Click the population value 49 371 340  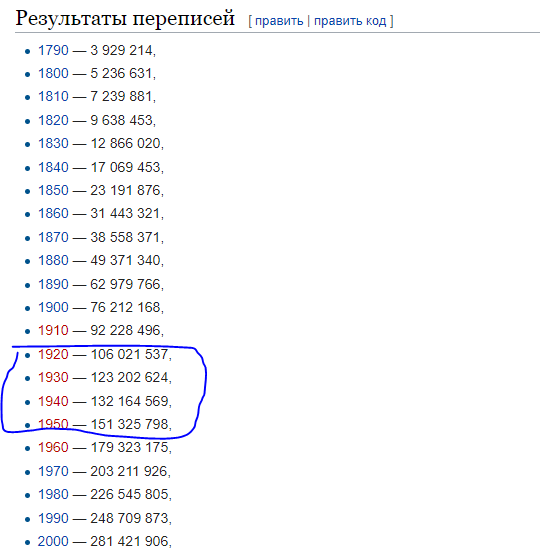tap(125, 260)
